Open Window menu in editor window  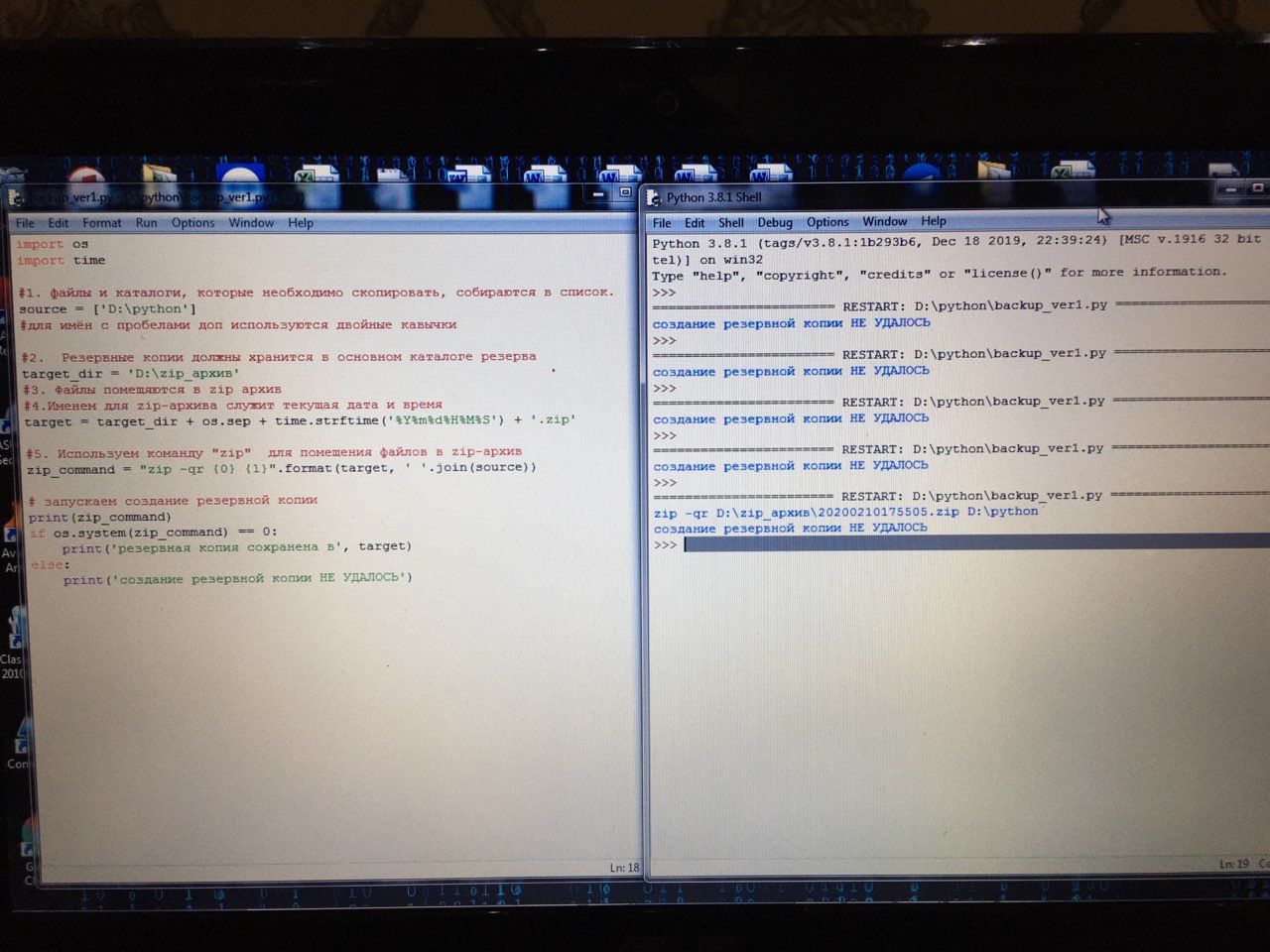tap(251, 223)
